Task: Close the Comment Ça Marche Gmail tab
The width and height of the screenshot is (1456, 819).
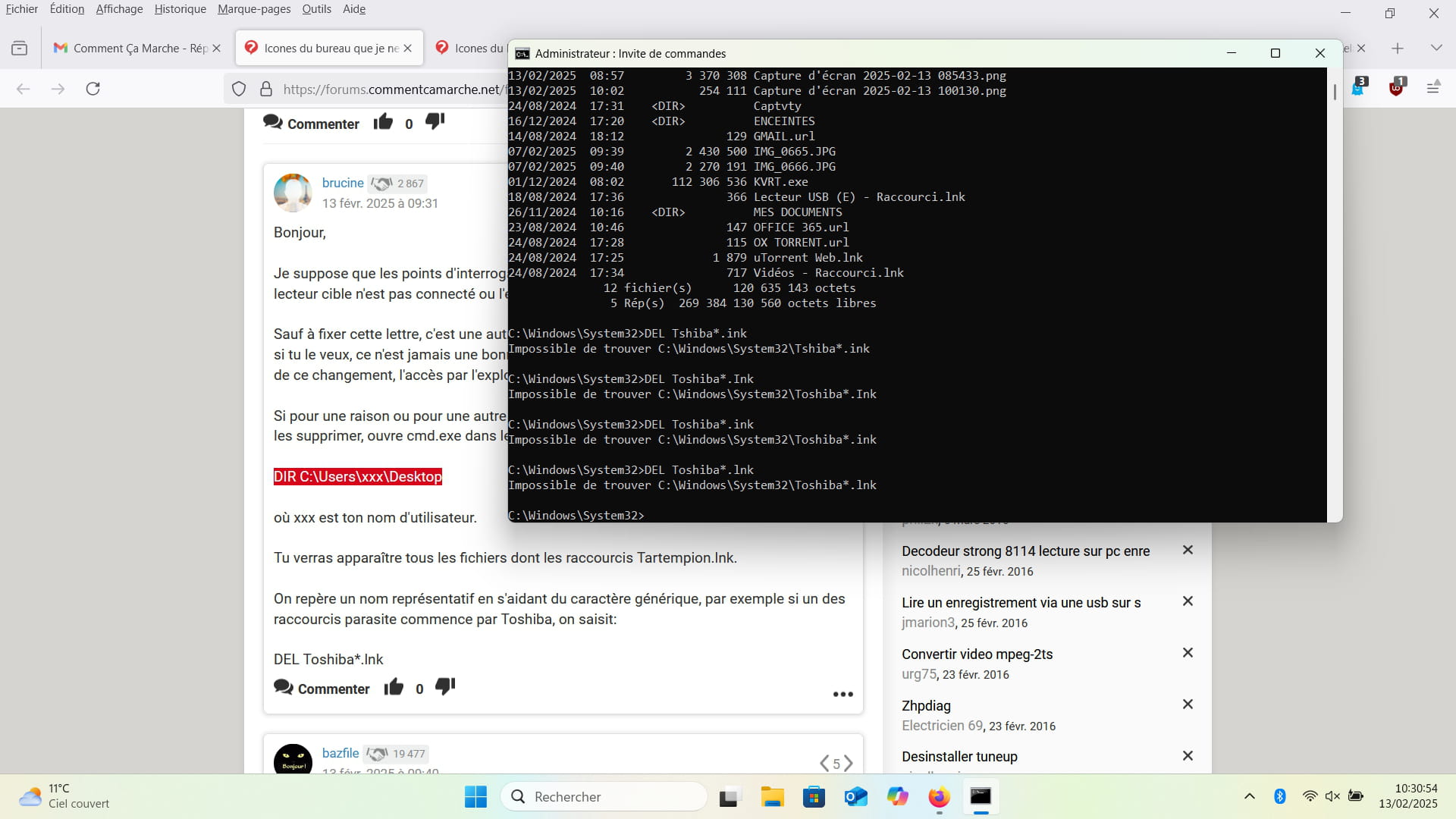Action: [x=216, y=49]
